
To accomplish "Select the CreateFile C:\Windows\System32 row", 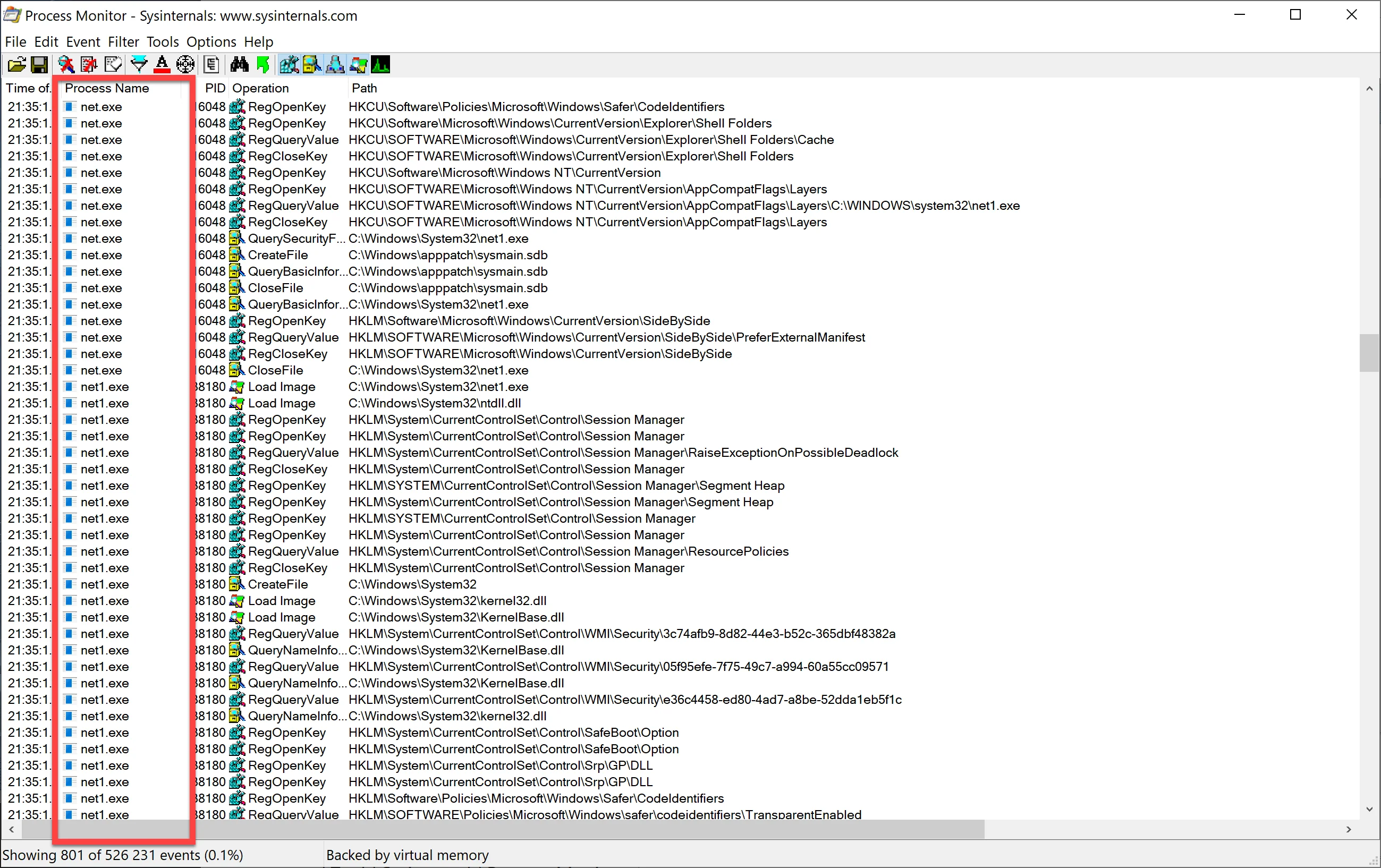I will 681,584.
